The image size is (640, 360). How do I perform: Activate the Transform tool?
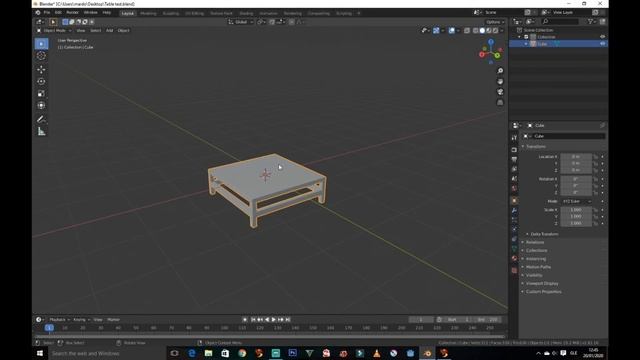(x=41, y=105)
